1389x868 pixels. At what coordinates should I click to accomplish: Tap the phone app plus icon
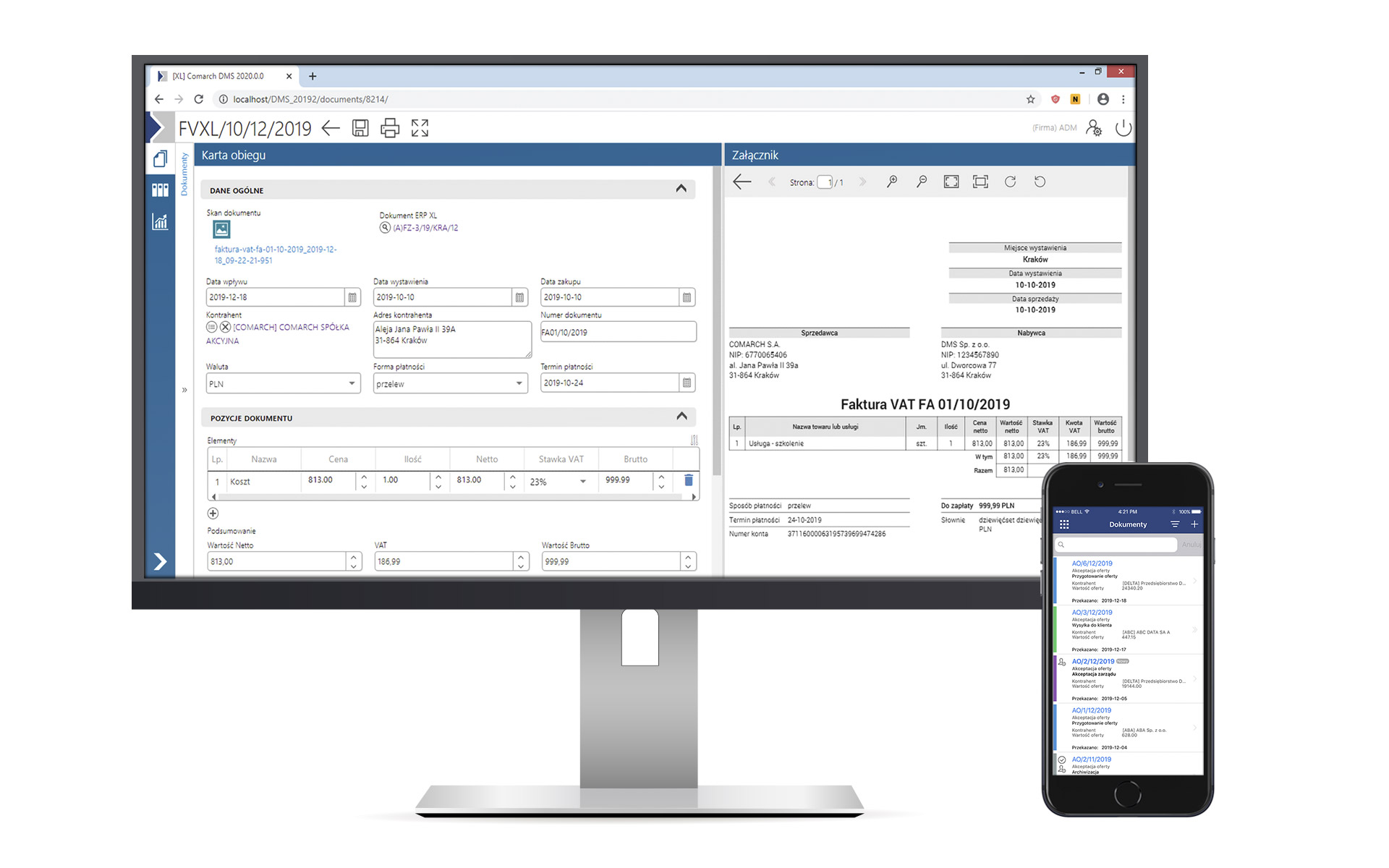click(x=1194, y=524)
